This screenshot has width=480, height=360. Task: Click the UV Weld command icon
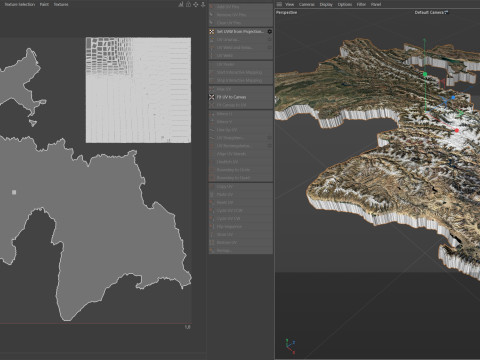(x=211, y=56)
